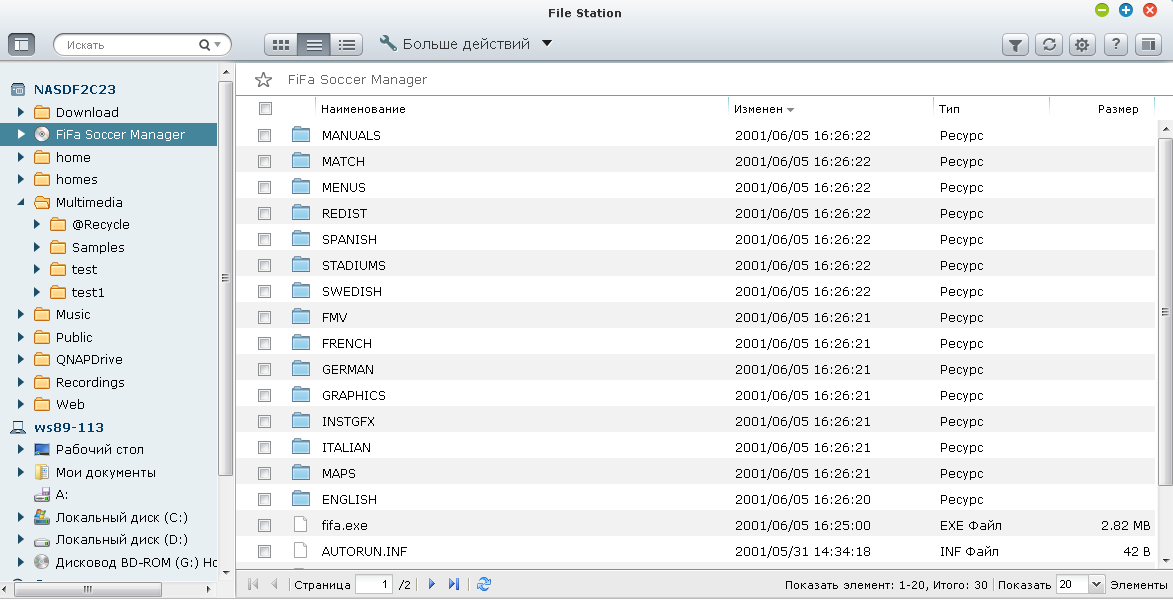The height and width of the screenshot is (600, 1173).
Task: Open Больше действий menu
Action: coord(465,44)
